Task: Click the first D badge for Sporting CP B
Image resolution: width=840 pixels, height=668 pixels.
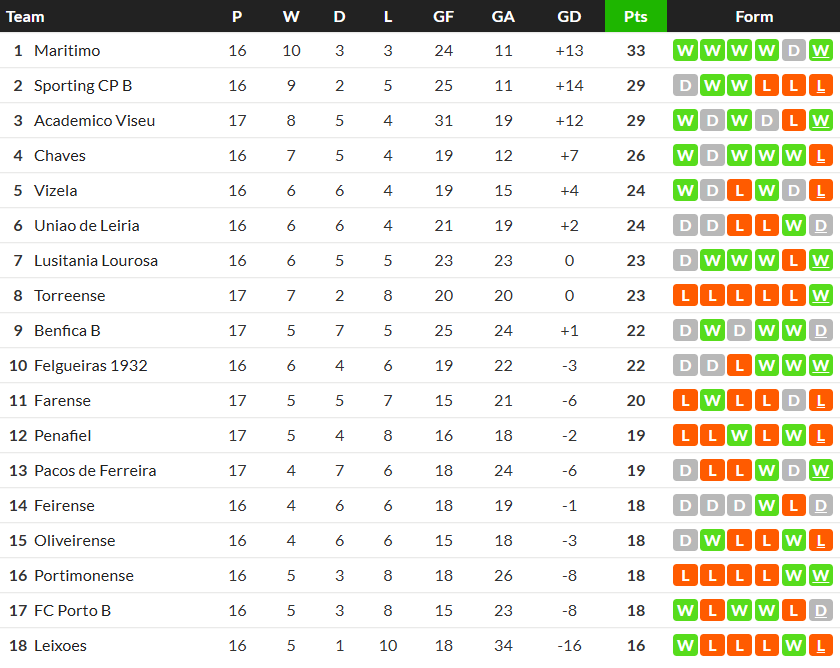Action: tap(685, 86)
